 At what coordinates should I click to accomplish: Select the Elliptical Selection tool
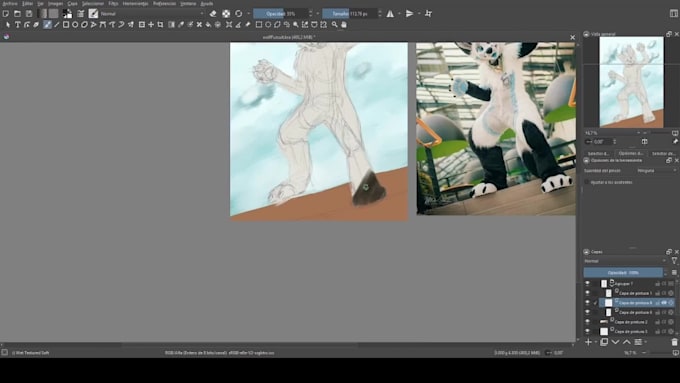tap(268, 25)
